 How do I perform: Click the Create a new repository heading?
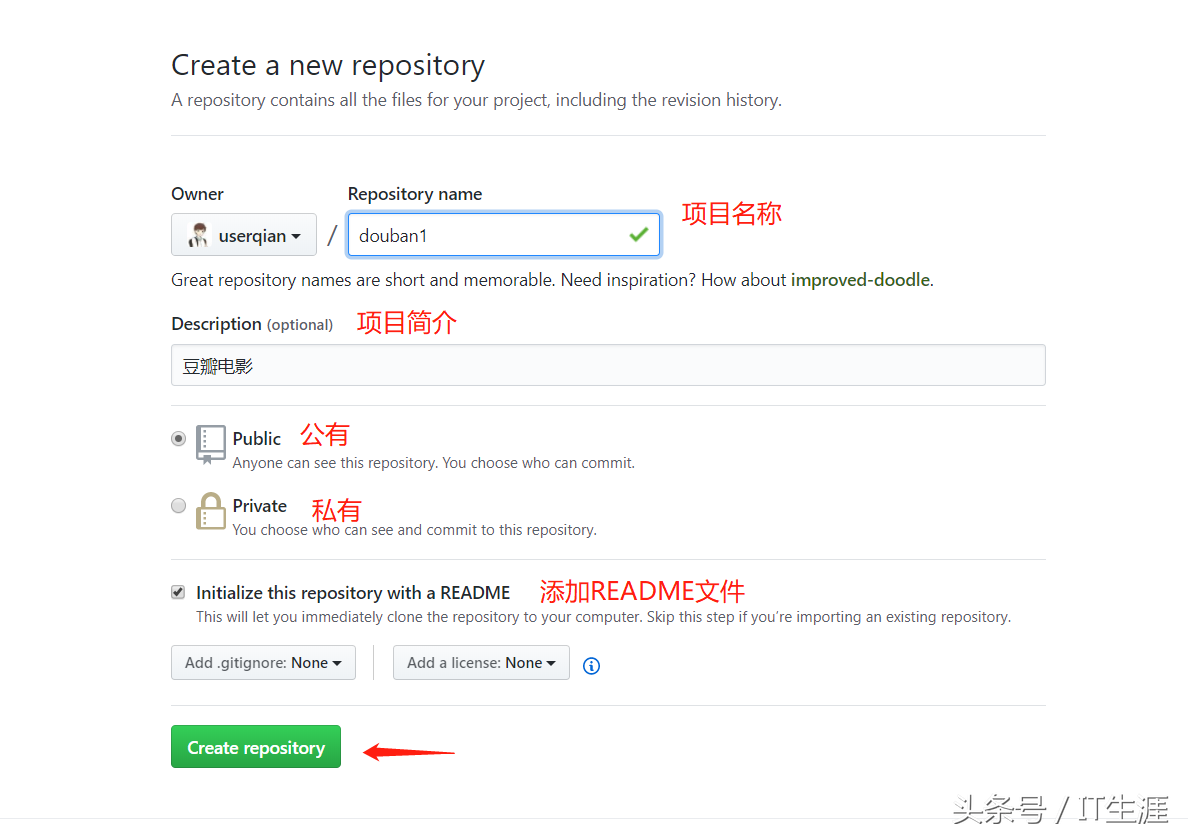pos(327,64)
